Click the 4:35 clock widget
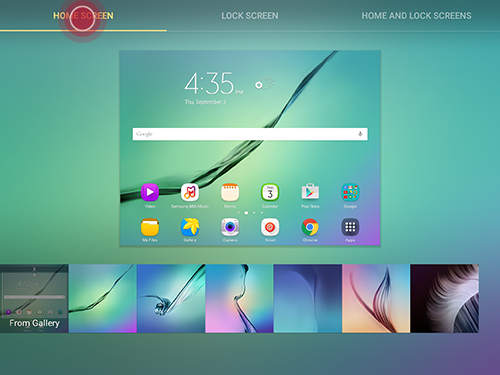Image resolution: width=500 pixels, height=375 pixels. (213, 83)
